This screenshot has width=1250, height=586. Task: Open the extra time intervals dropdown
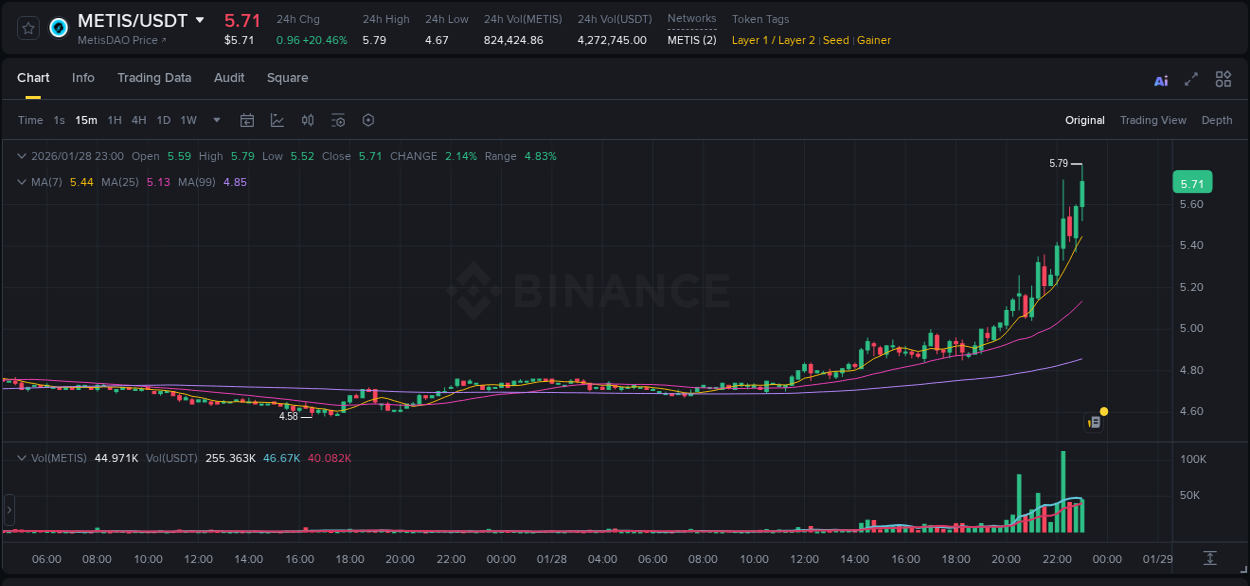(215, 120)
